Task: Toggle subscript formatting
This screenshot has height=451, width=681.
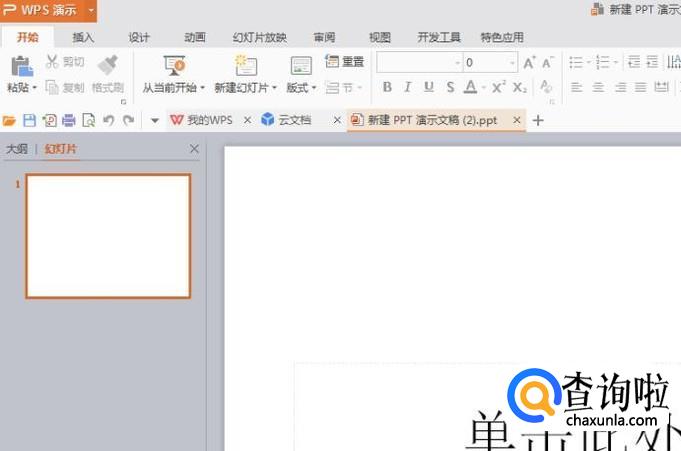Action: click(519, 87)
